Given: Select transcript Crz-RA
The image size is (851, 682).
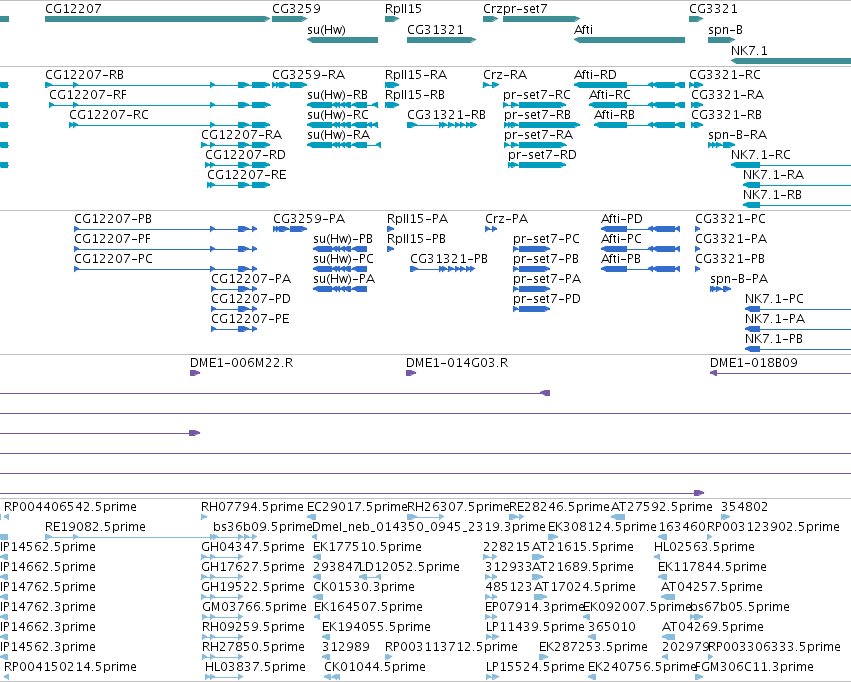Looking at the screenshot, I should pyautogui.click(x=505, y=75).
